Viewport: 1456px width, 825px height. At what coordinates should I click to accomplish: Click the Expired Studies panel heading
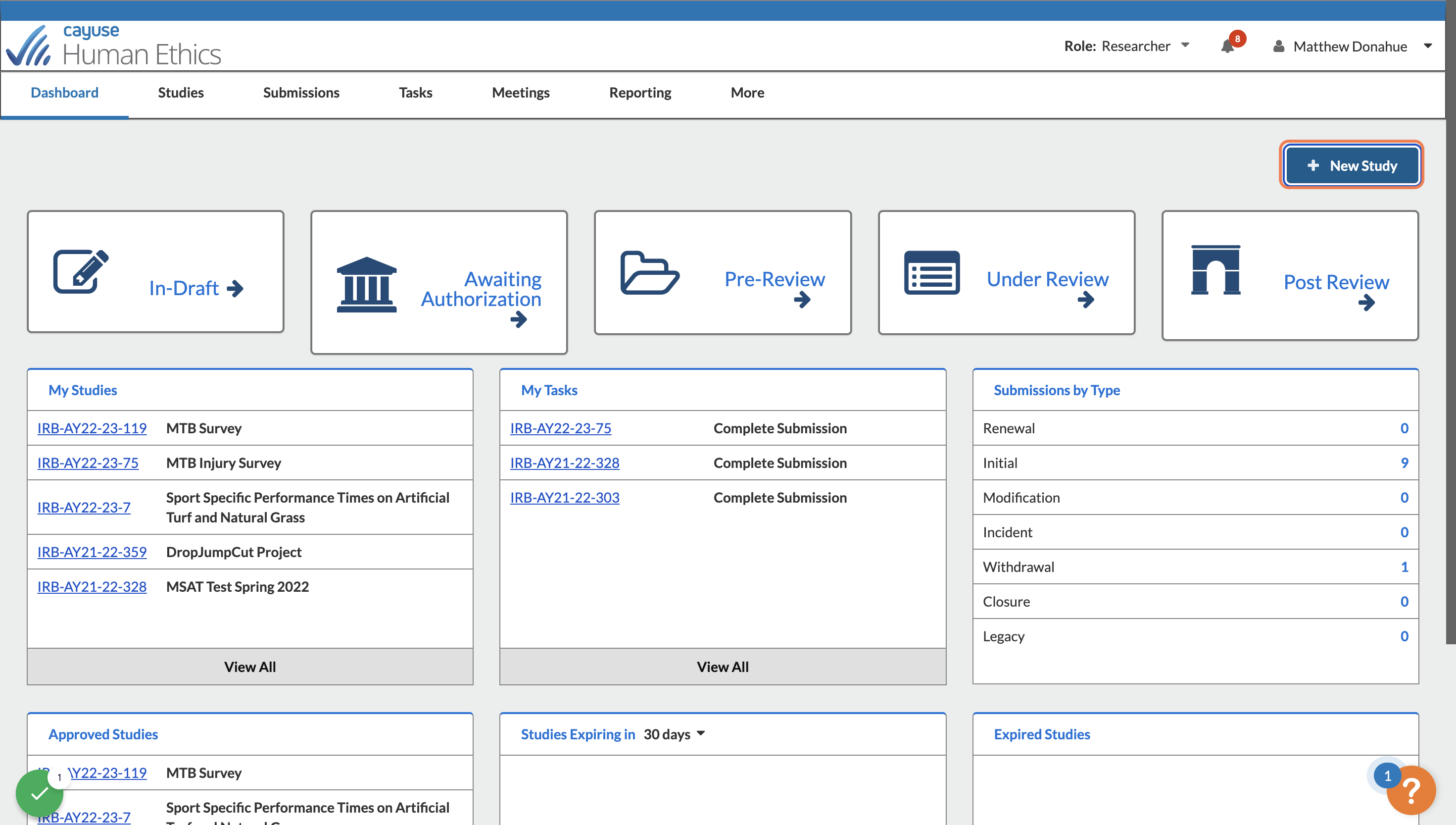pyautogui.click(x=1042, y=734)
